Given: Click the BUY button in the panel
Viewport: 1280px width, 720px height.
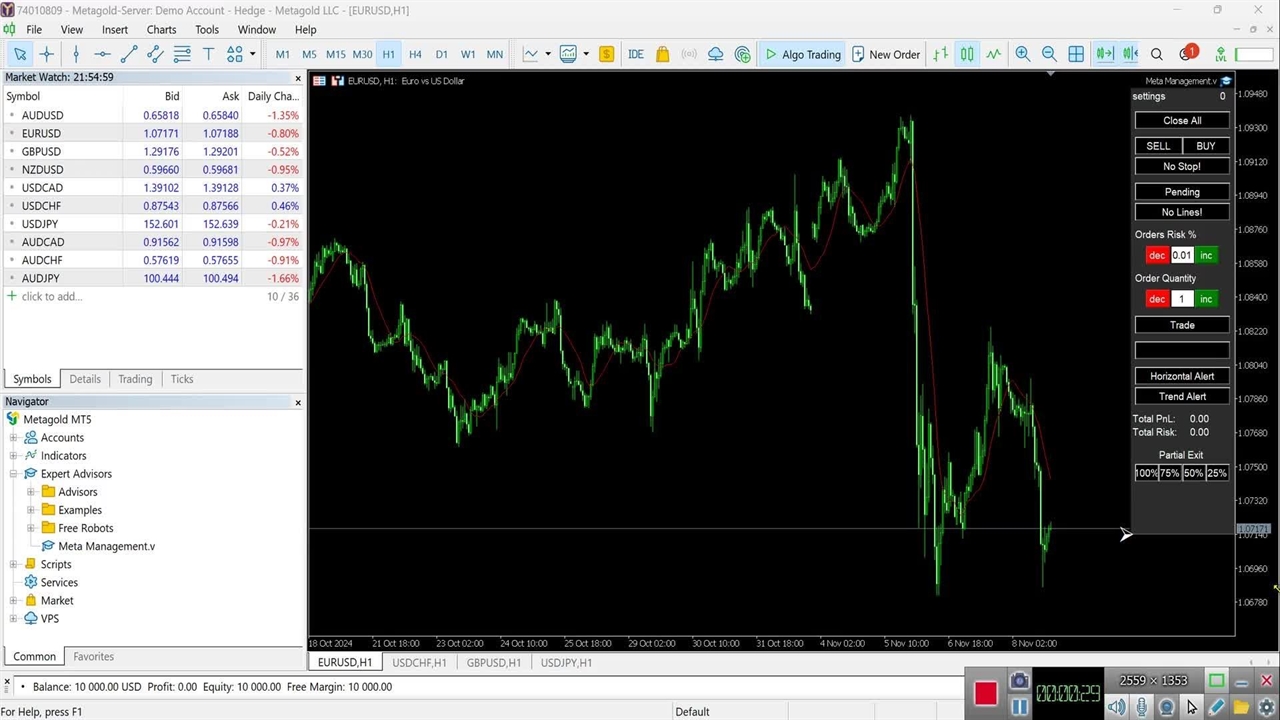Looking at the screenshot, I should [x=1206, y=146].
